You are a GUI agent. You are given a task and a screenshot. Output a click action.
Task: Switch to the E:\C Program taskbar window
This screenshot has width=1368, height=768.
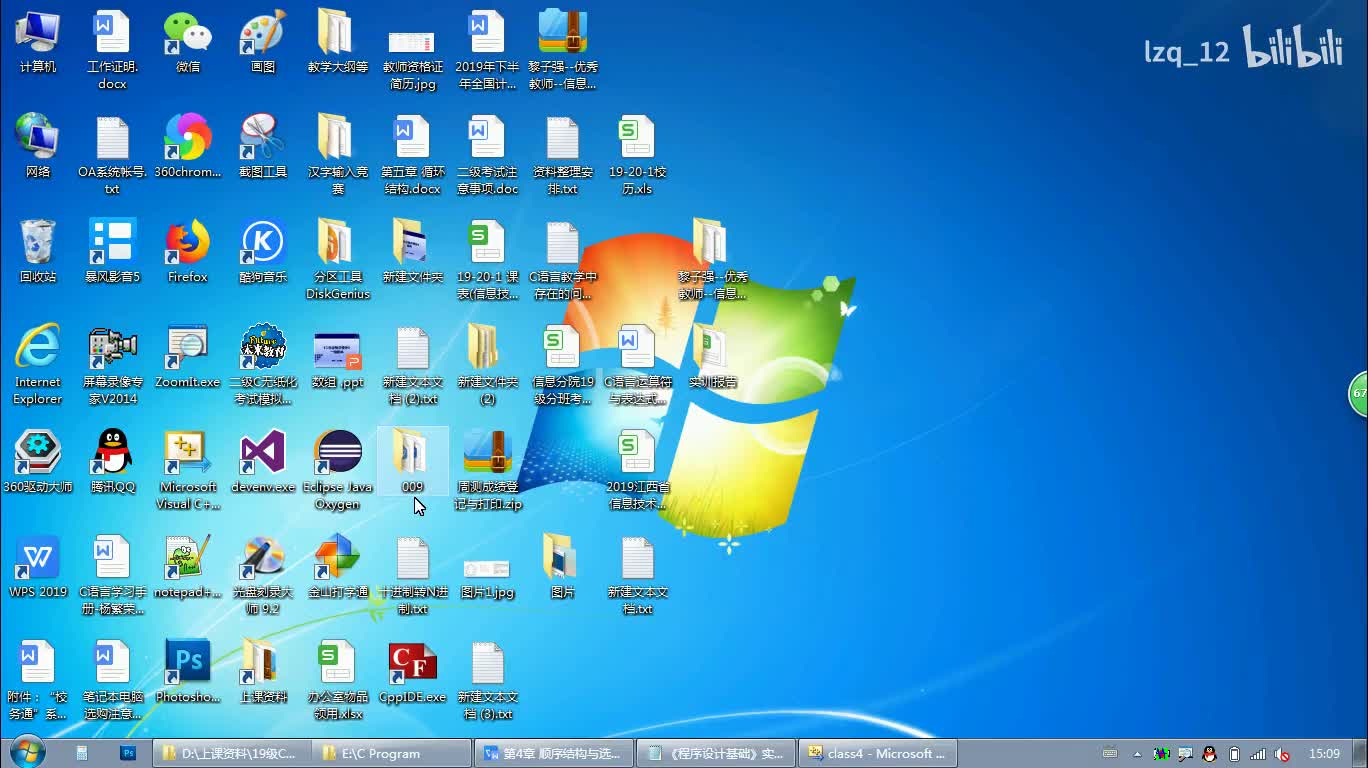pyautogui.click(x=392, y=753)
